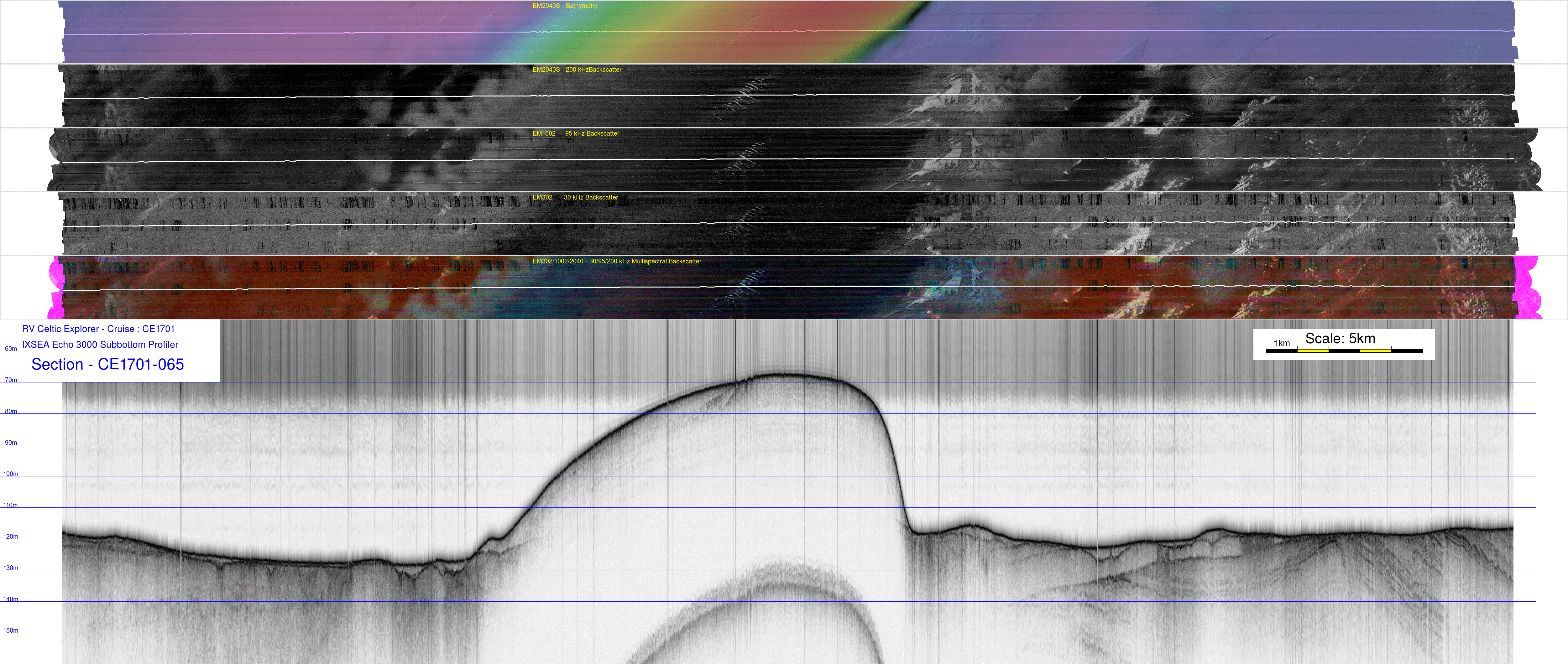This screenshot has height=664, width=1568.
Task: Click the 140m depth axis label
Action: point(10,599)
